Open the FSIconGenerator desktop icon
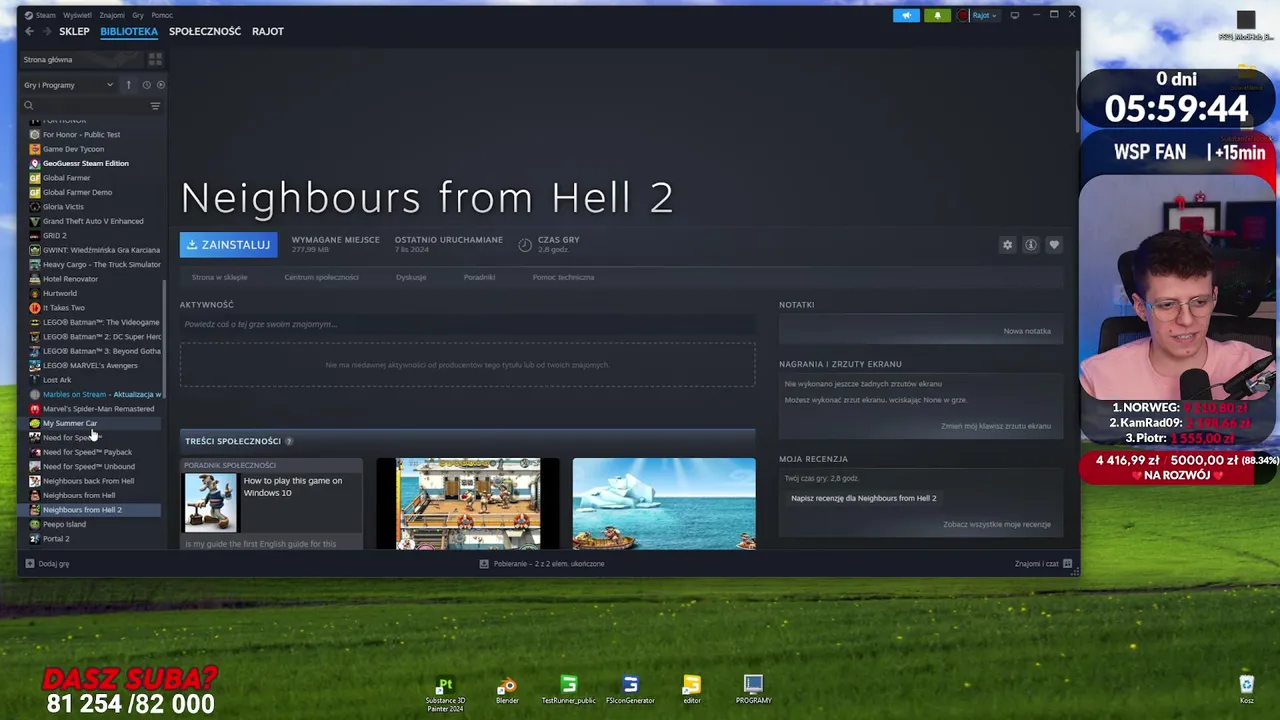This screenshot has height=720, width=1280. pyautogui.click(x=630, y=689)
